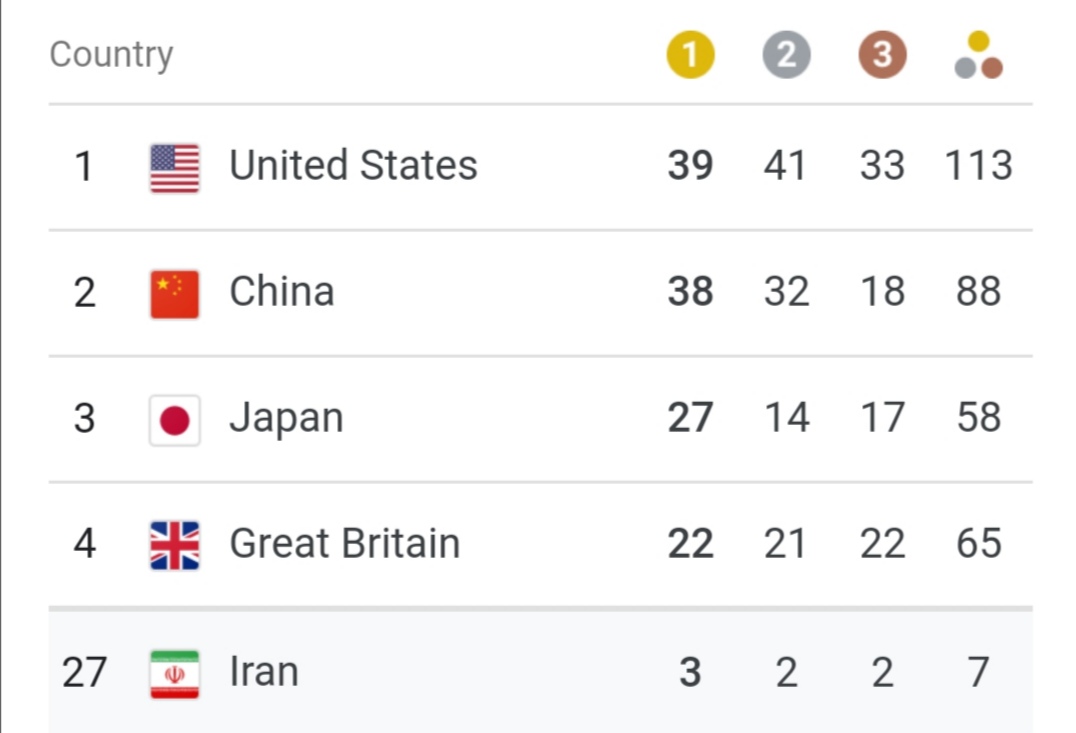Click Great Britain's total of 65

(978, 544)
